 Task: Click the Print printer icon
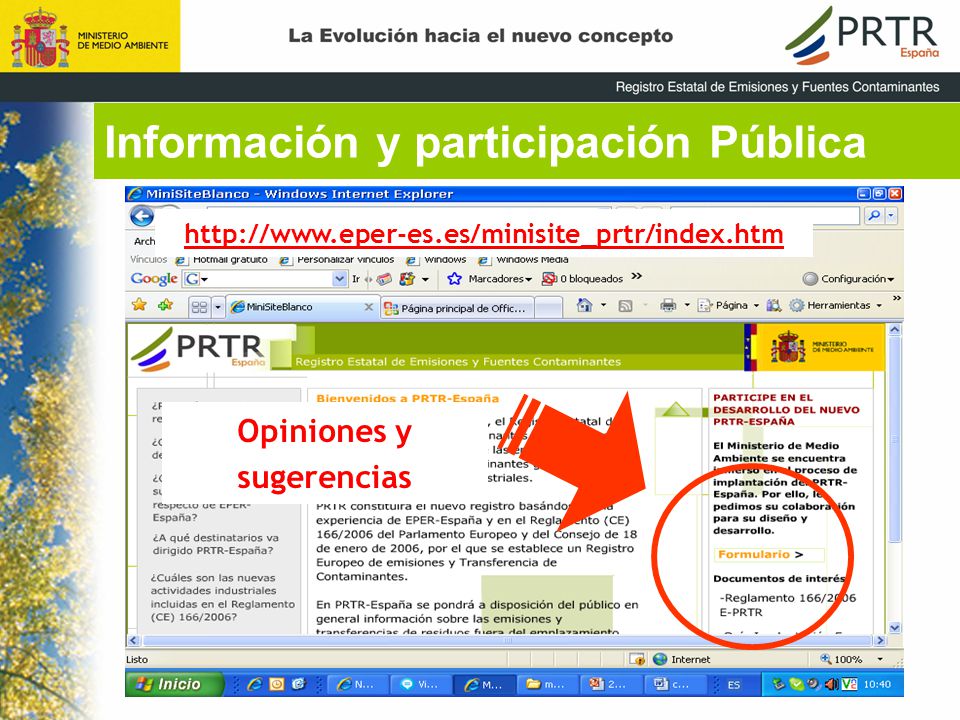point(668,305)
